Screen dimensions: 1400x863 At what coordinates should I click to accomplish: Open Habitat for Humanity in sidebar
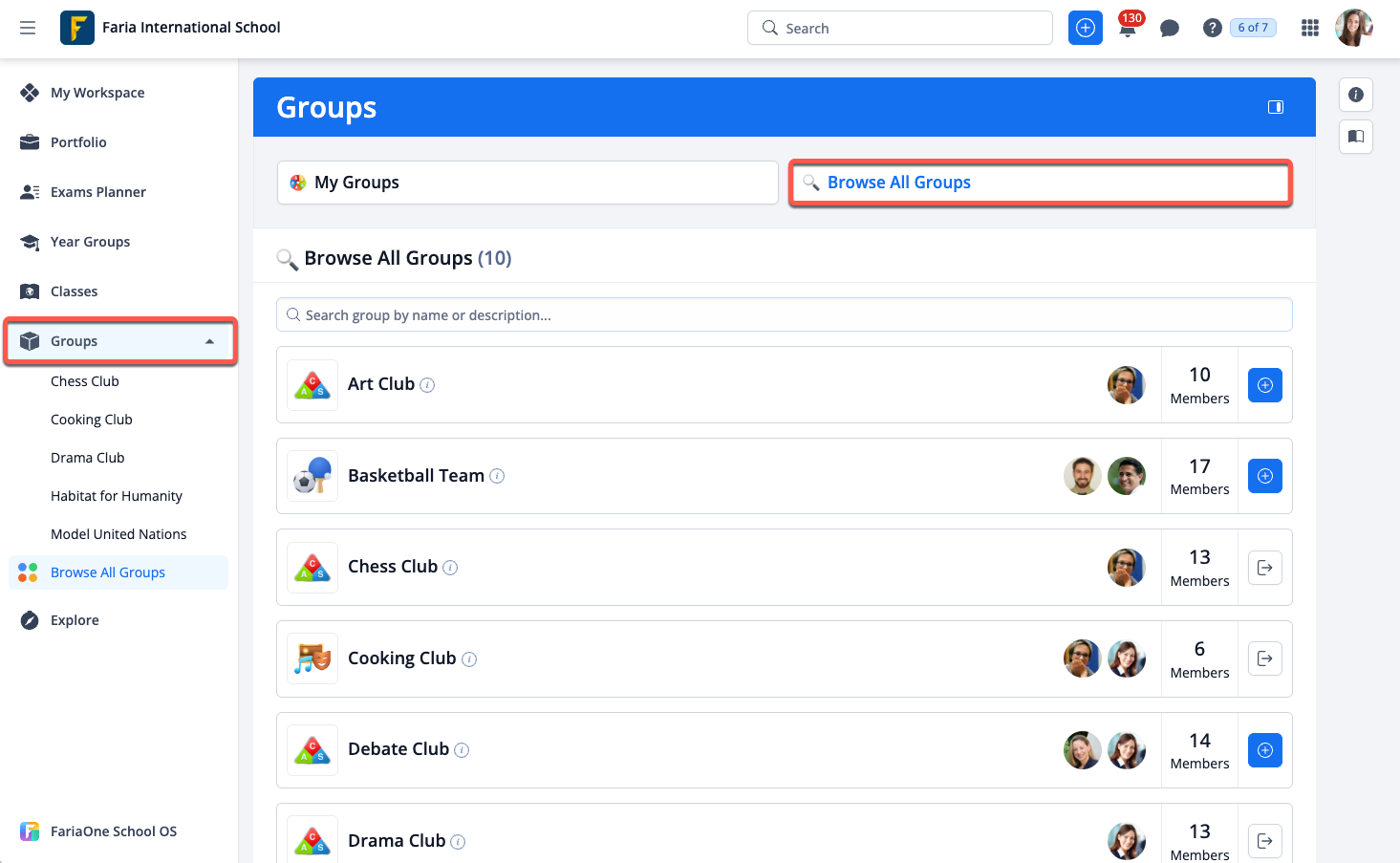point(117,496)
